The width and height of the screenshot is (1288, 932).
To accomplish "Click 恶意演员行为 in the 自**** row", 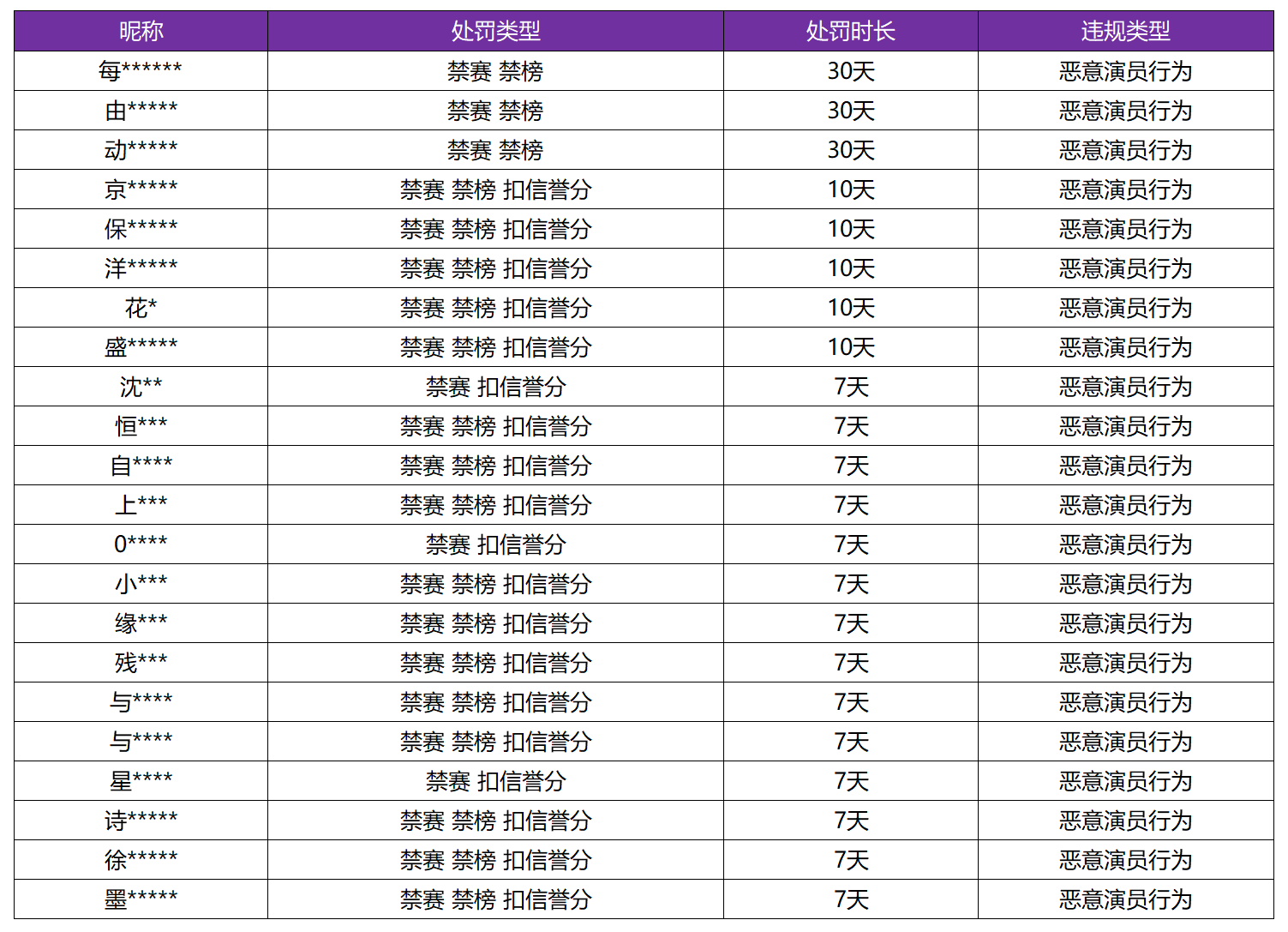I will click(x=1125, y=466).
